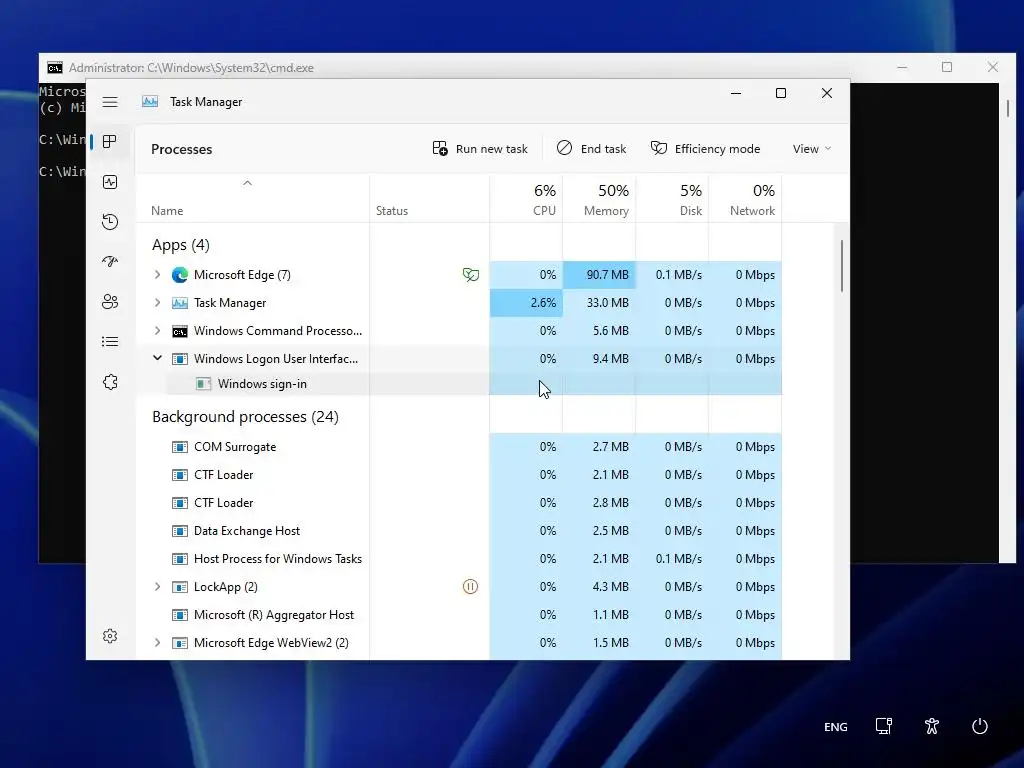Open the Users page from sidebar
Screen dimensions: 1024x768
click(x=110, y=302)
